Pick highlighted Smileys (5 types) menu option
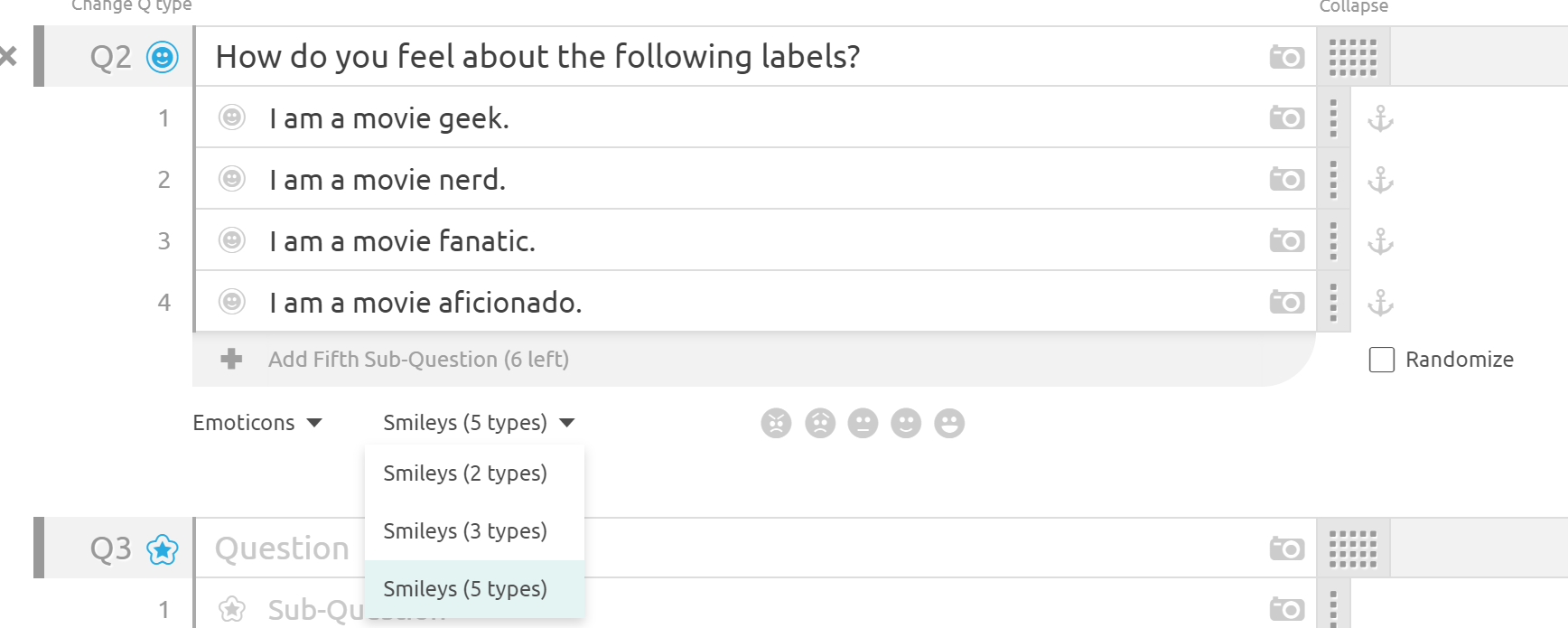1568x628 pixels. [x=465, y=589]
